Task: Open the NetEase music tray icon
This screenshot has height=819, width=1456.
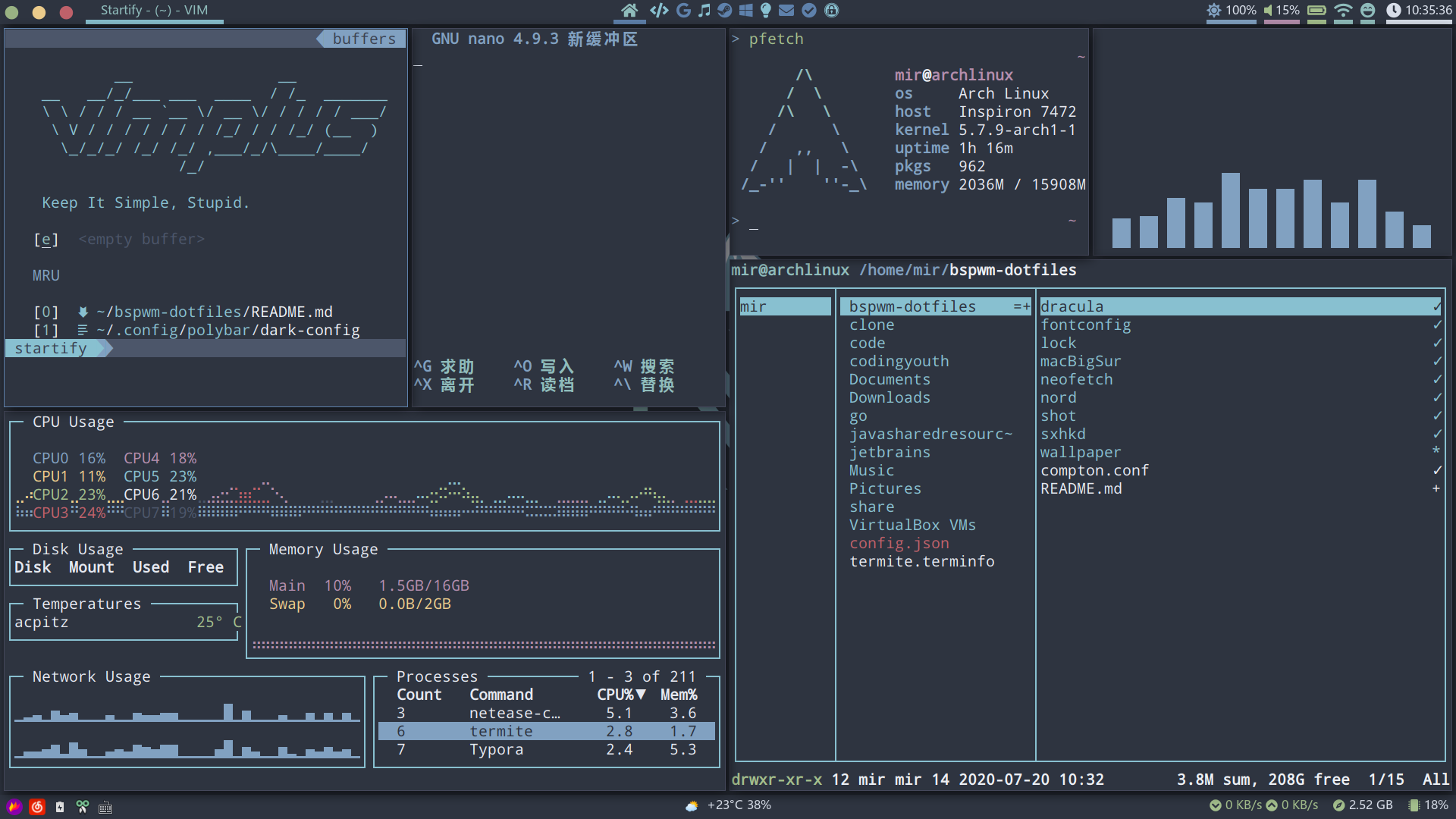Action: pyautogui.click(x=37, y=807)
